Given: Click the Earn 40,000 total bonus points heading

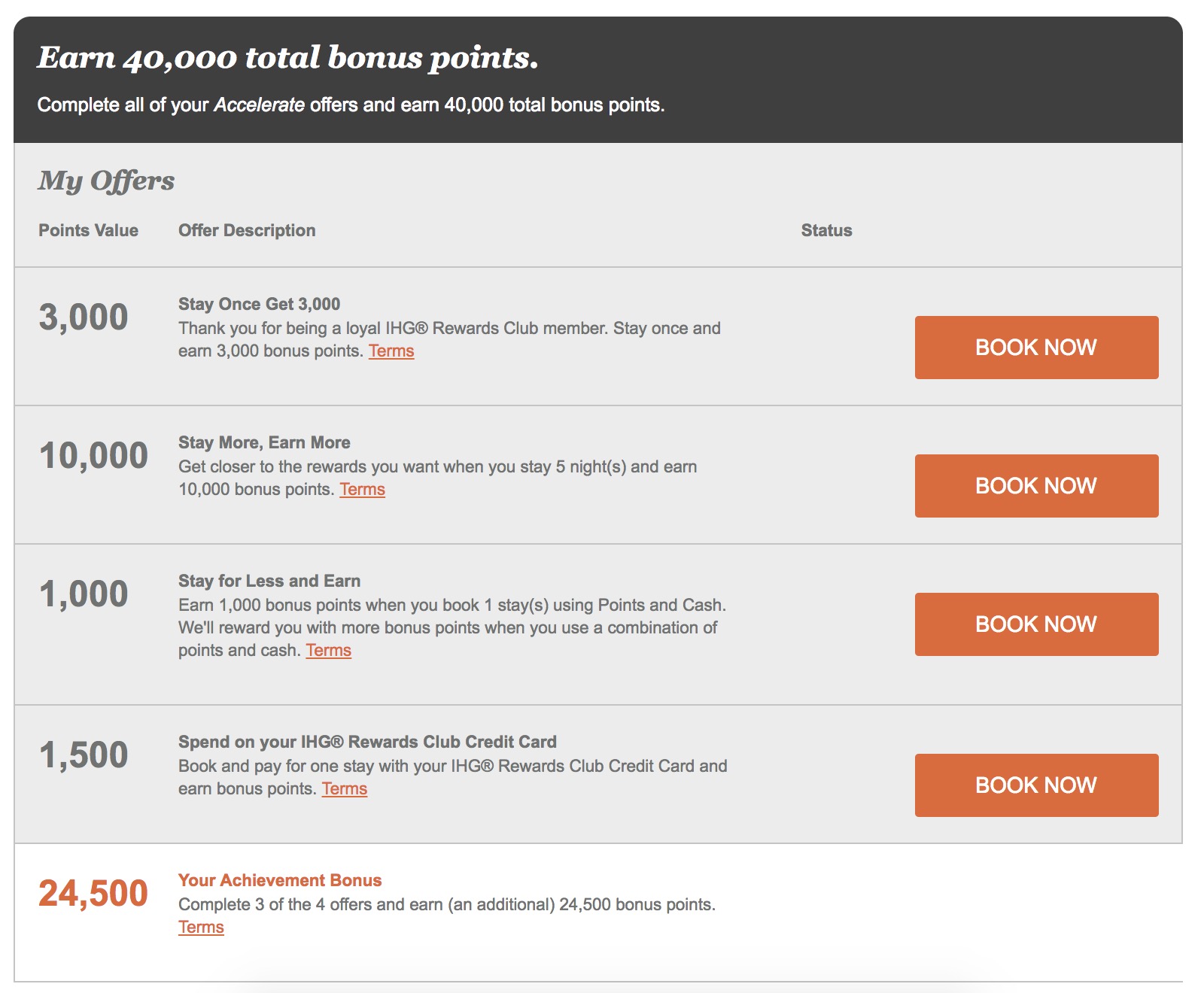Looking at the screenshot, I should pos(287,58).
